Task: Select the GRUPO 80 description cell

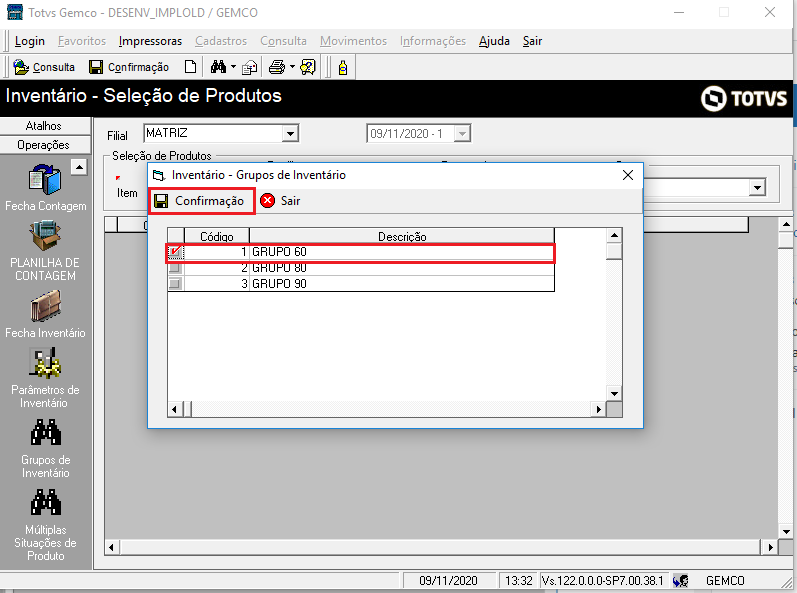Action: click(402, 268)
